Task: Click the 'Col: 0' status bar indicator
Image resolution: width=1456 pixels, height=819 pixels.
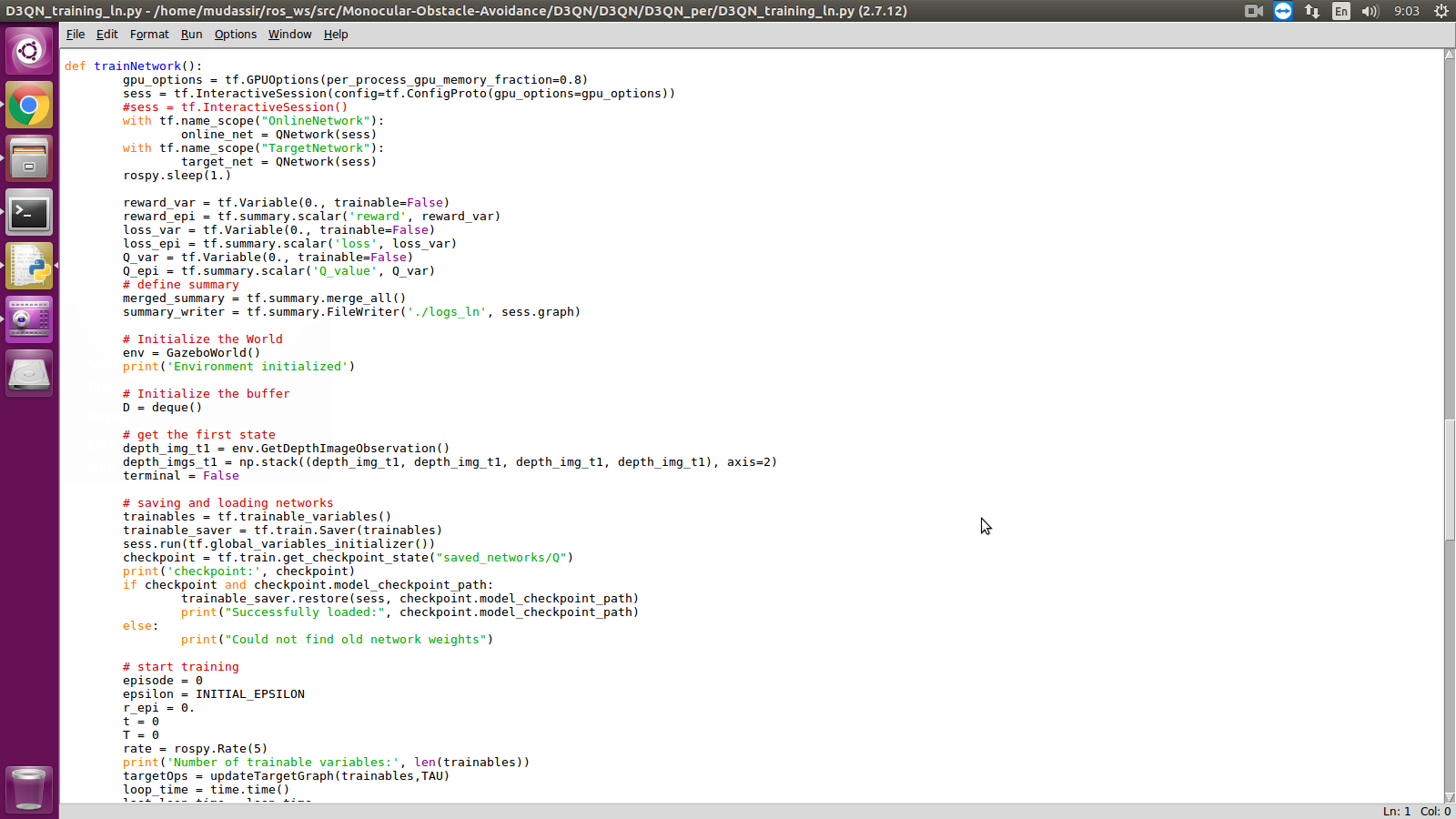Action: tap(1436, 812)
